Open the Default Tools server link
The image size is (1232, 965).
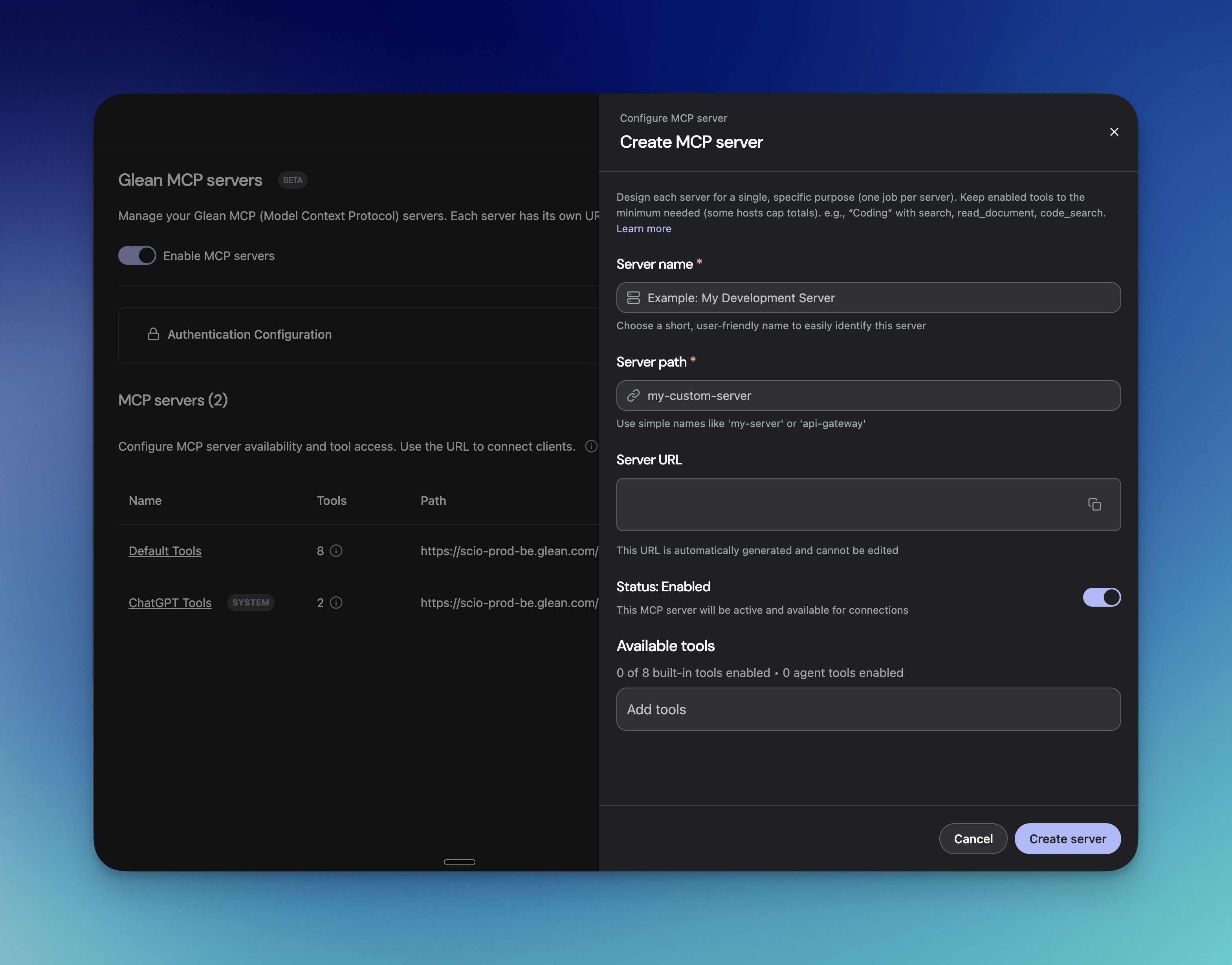click(x=165, y=551)
